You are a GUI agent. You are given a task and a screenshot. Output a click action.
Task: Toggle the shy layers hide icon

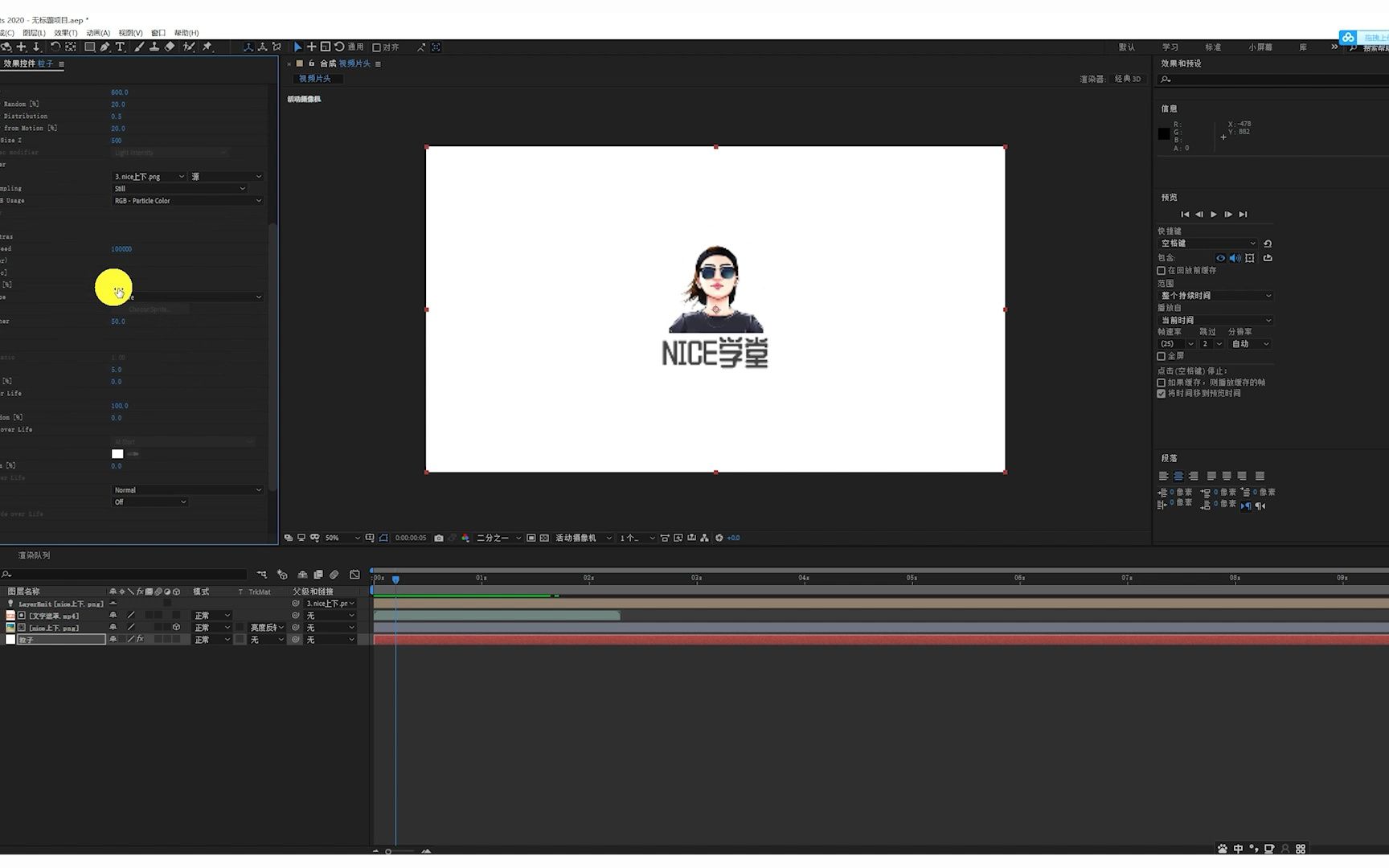click(x=302, y=575)
